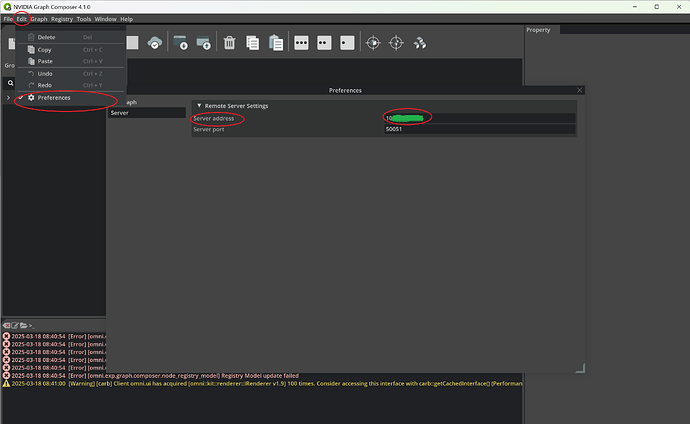Click the three-dots layout toolbar icon
690x424 pixels.
coord(301,43)
